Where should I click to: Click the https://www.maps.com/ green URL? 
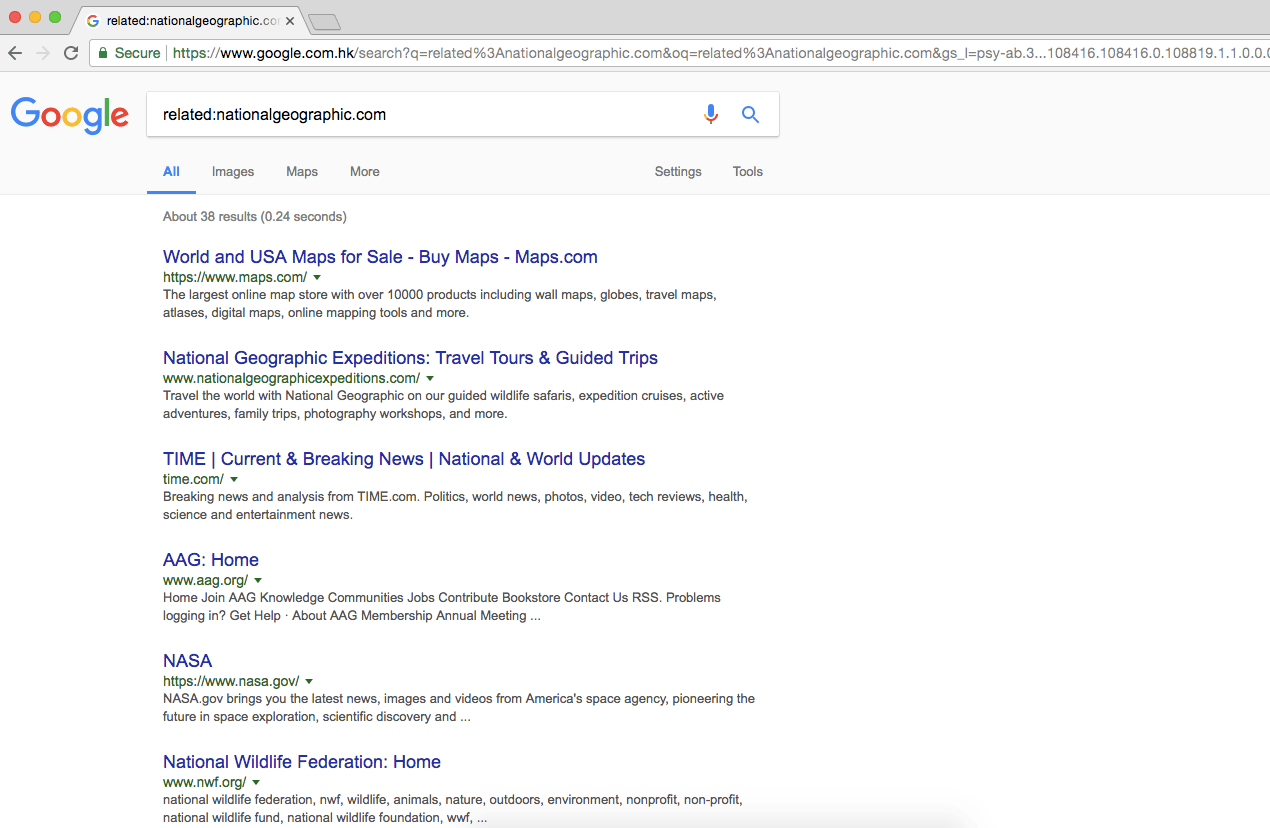(235, 277)
